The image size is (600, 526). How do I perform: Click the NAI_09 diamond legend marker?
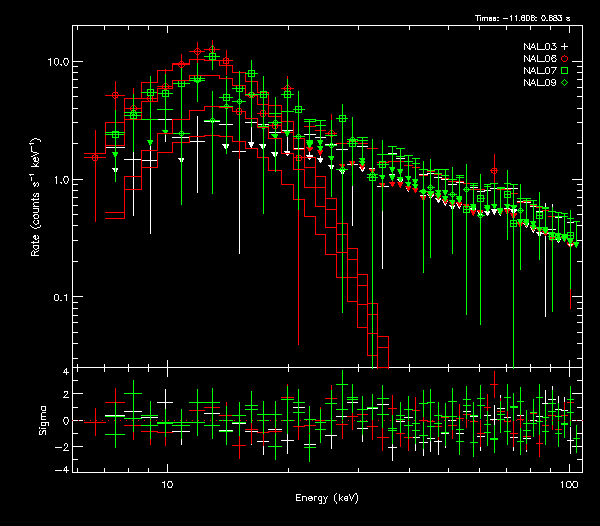(565, 83)
